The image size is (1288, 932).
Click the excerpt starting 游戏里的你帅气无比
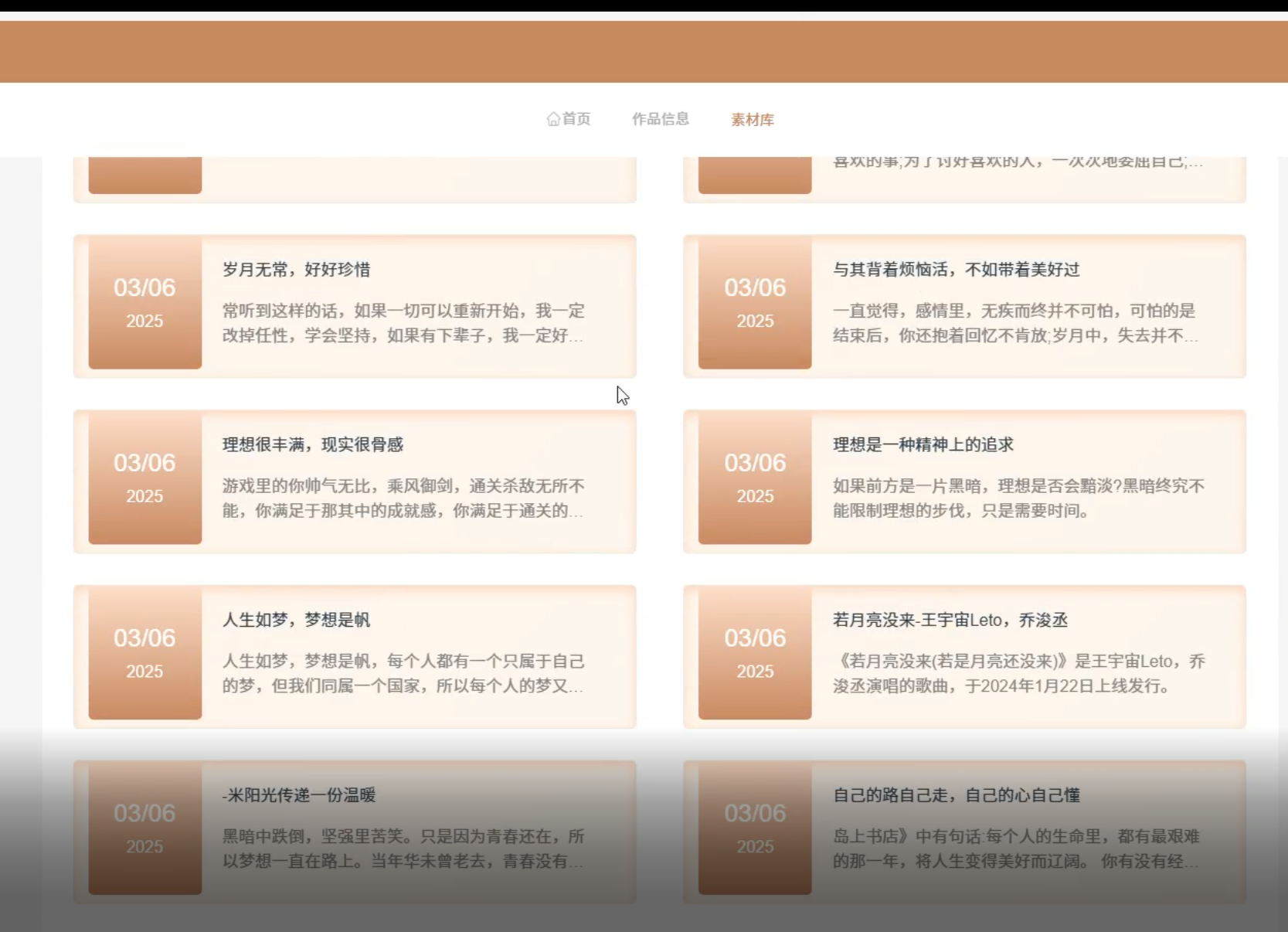coord(403,498)
